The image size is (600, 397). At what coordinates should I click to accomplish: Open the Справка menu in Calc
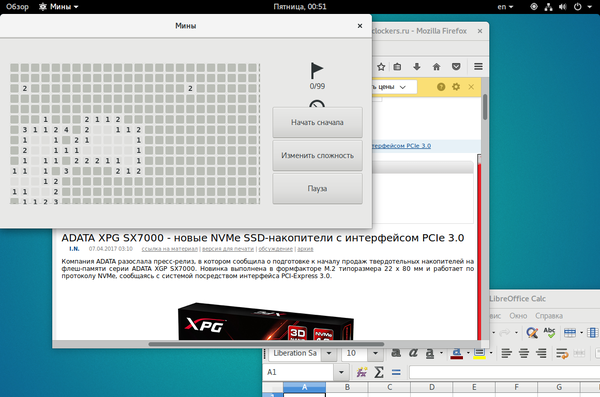549,316
